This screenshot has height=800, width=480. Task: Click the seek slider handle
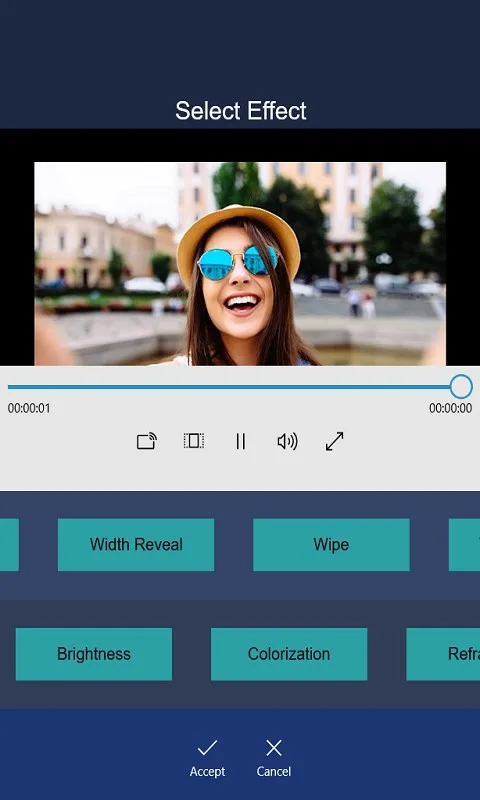[x=461, y=387]
